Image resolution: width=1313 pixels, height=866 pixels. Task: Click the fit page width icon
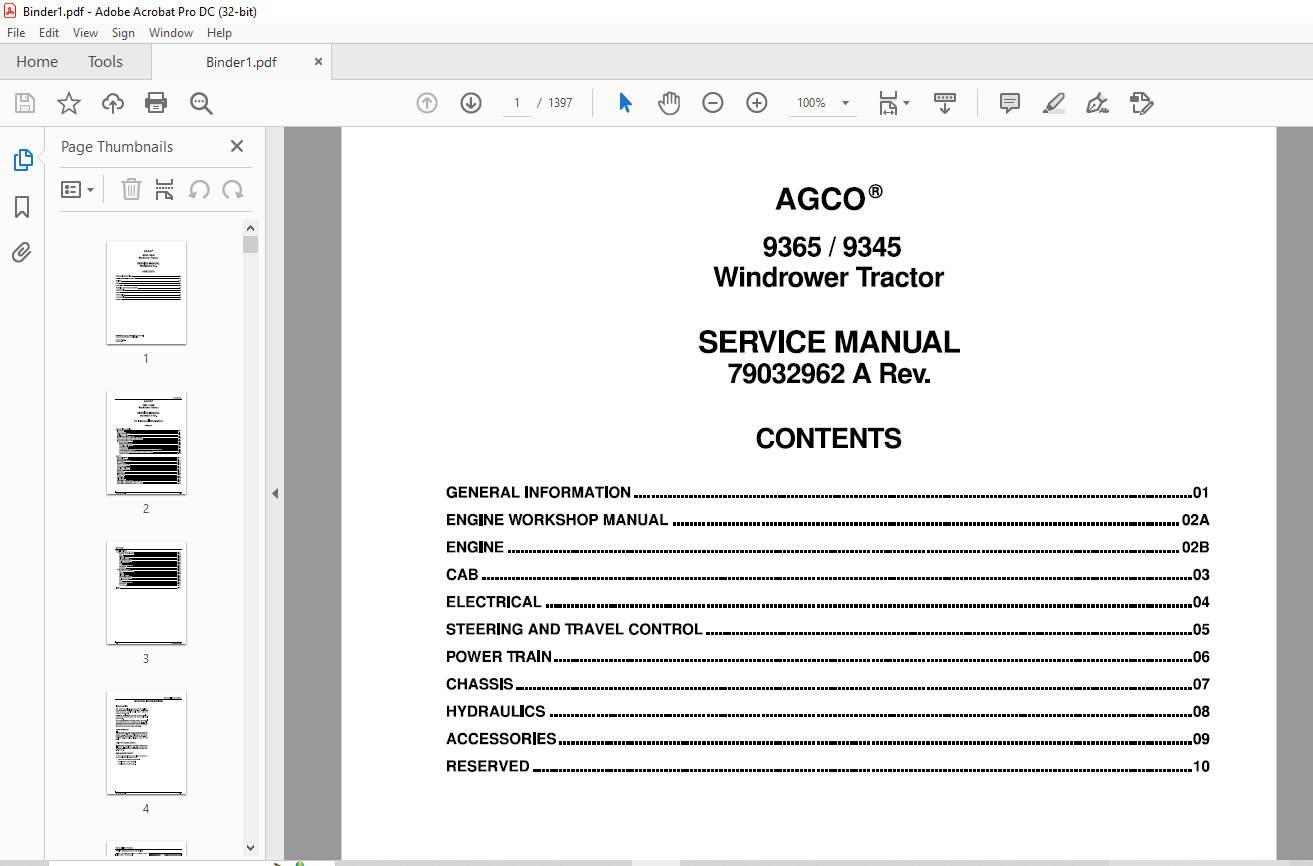click(x=888, y=103)
